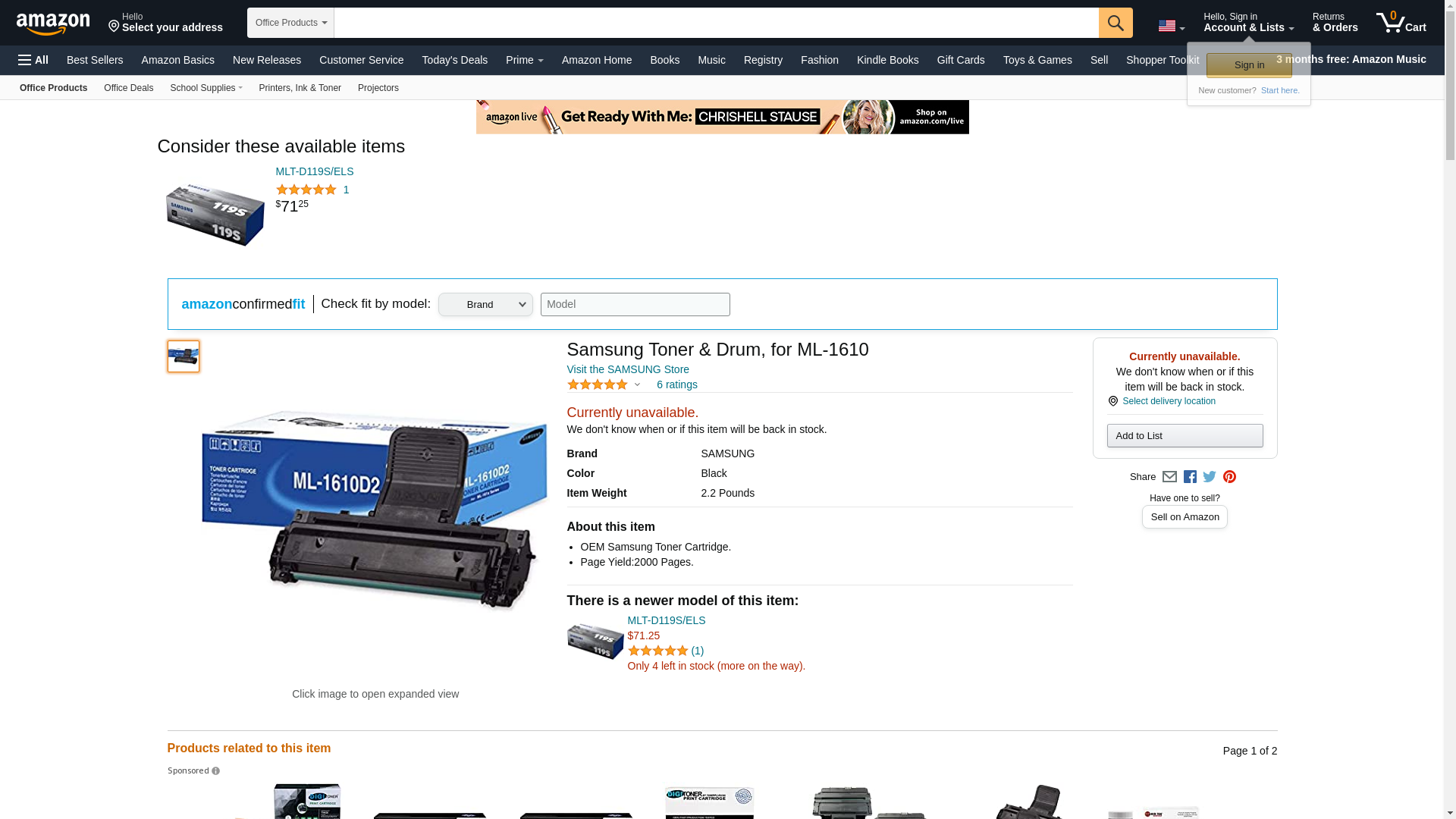
Task: Open the Visit the SAMSUNG Store link
Action: [x=628, y=369]
